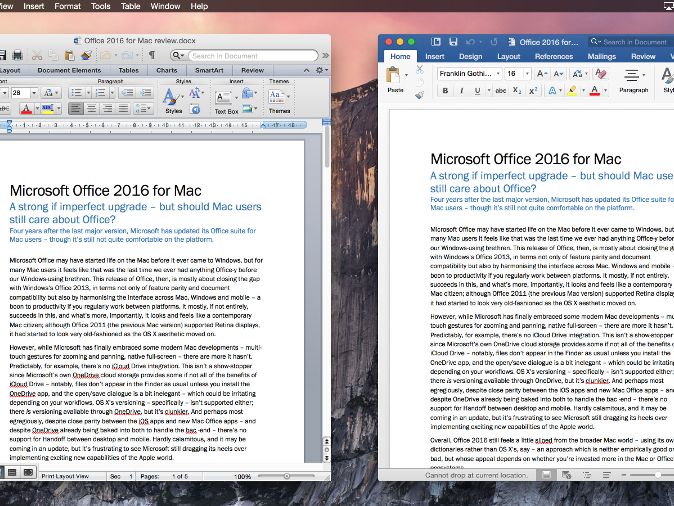The height and width of the screenshot is (506, 674).
Task: Switch to the Charts tab in Word 2011
Action: (167, 70)
